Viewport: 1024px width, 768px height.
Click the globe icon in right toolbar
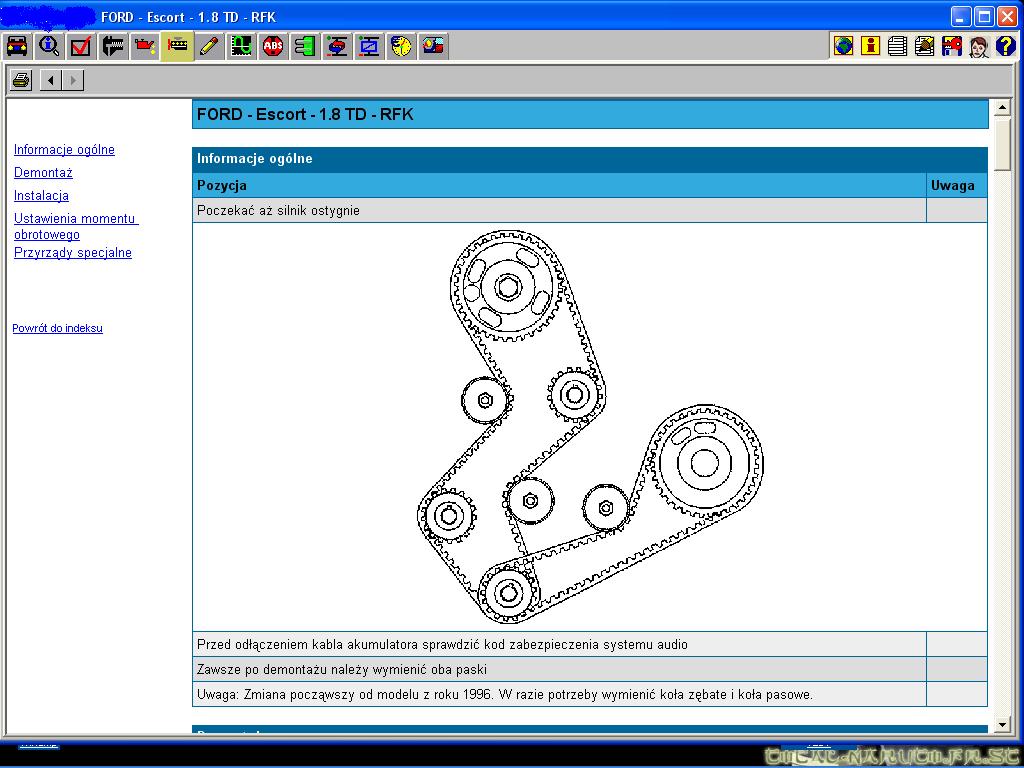point(843,46)
